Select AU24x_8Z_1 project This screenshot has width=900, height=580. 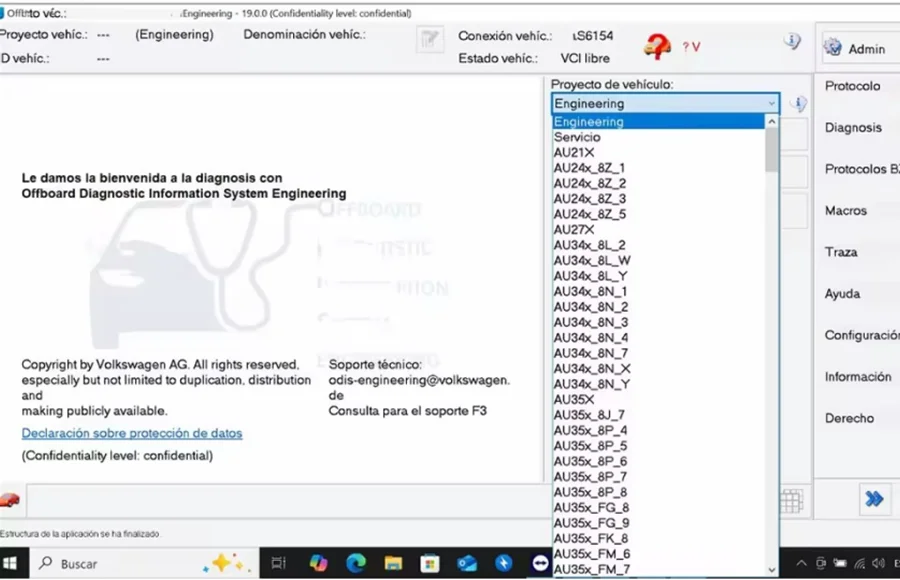(x=658, y=168)
